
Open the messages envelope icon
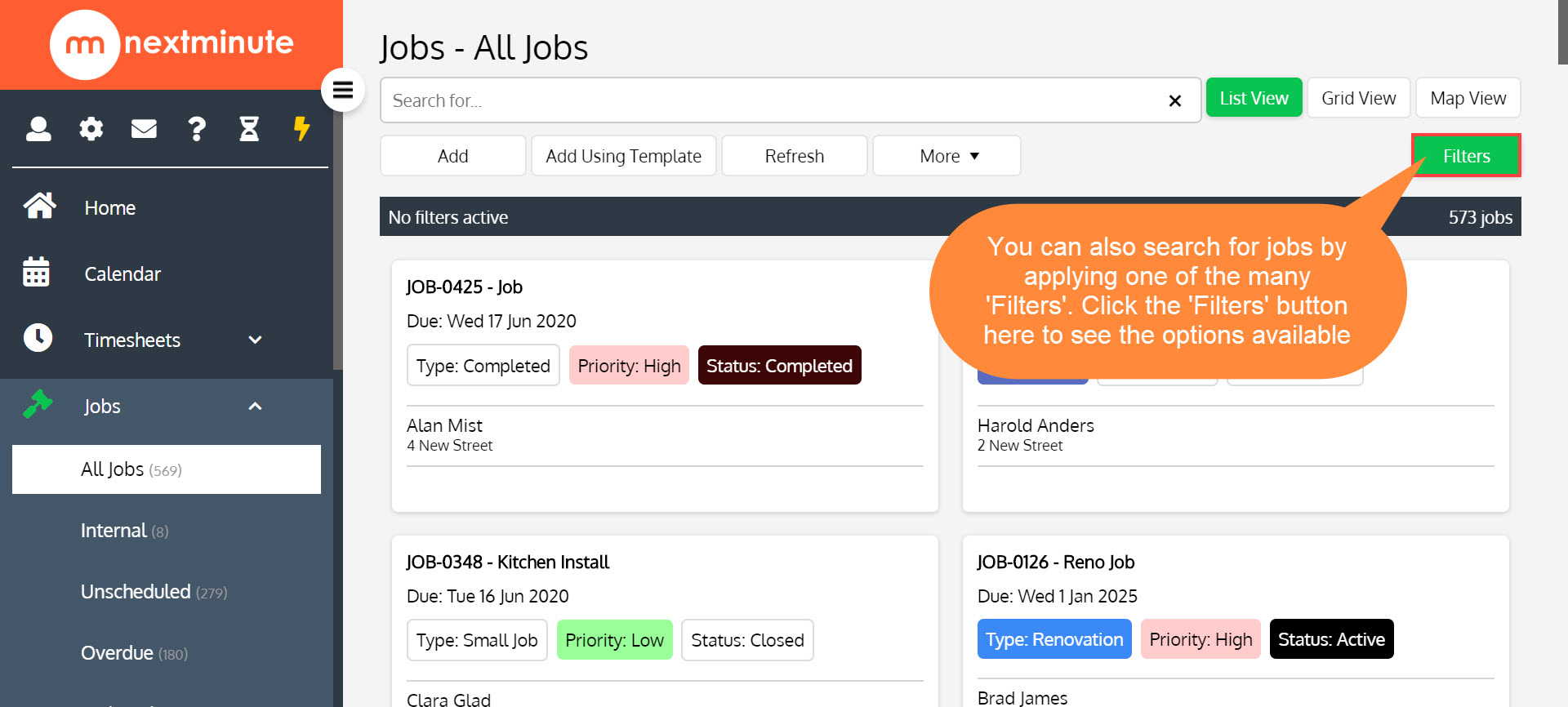tap(144, 129)
